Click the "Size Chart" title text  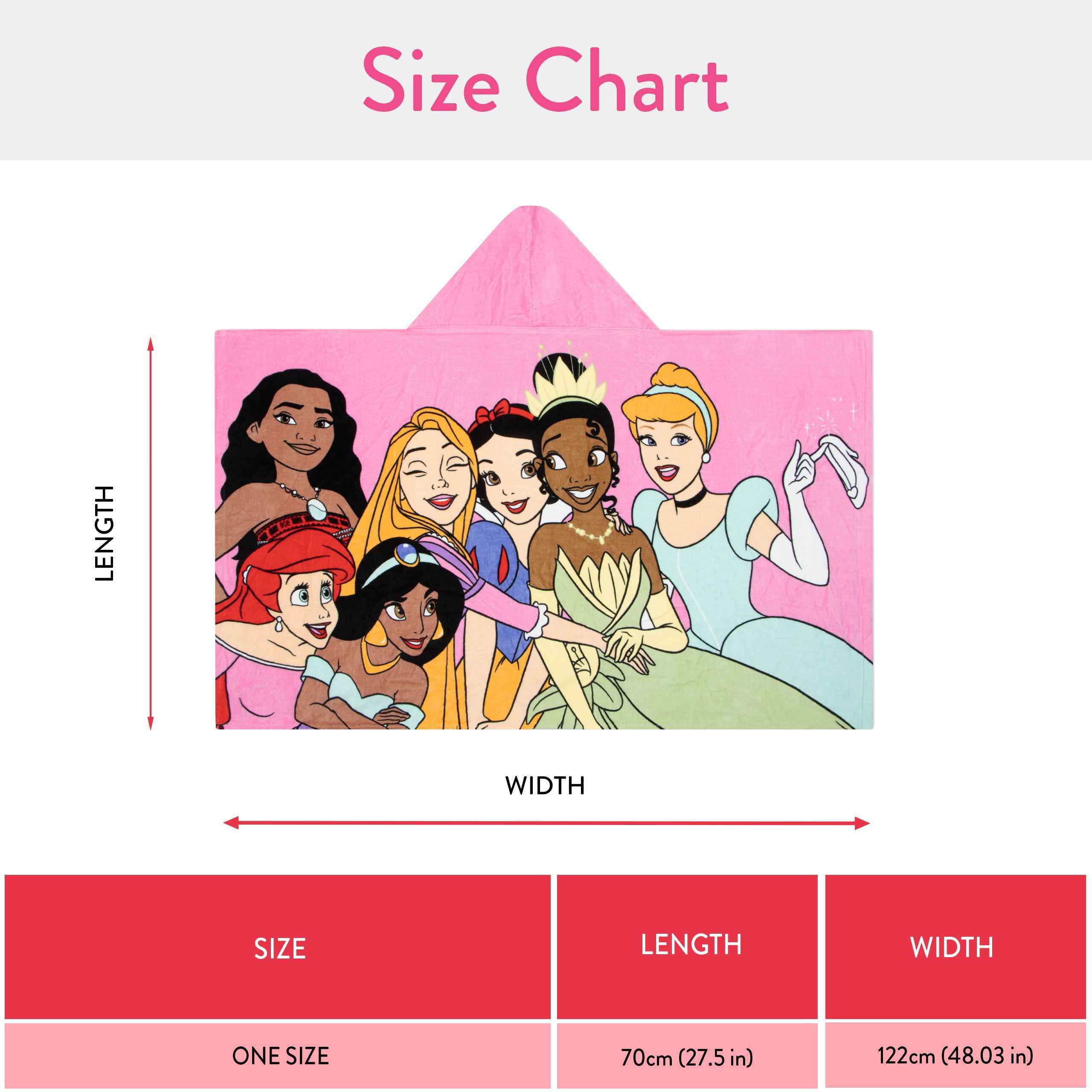(x=546, y=81)
